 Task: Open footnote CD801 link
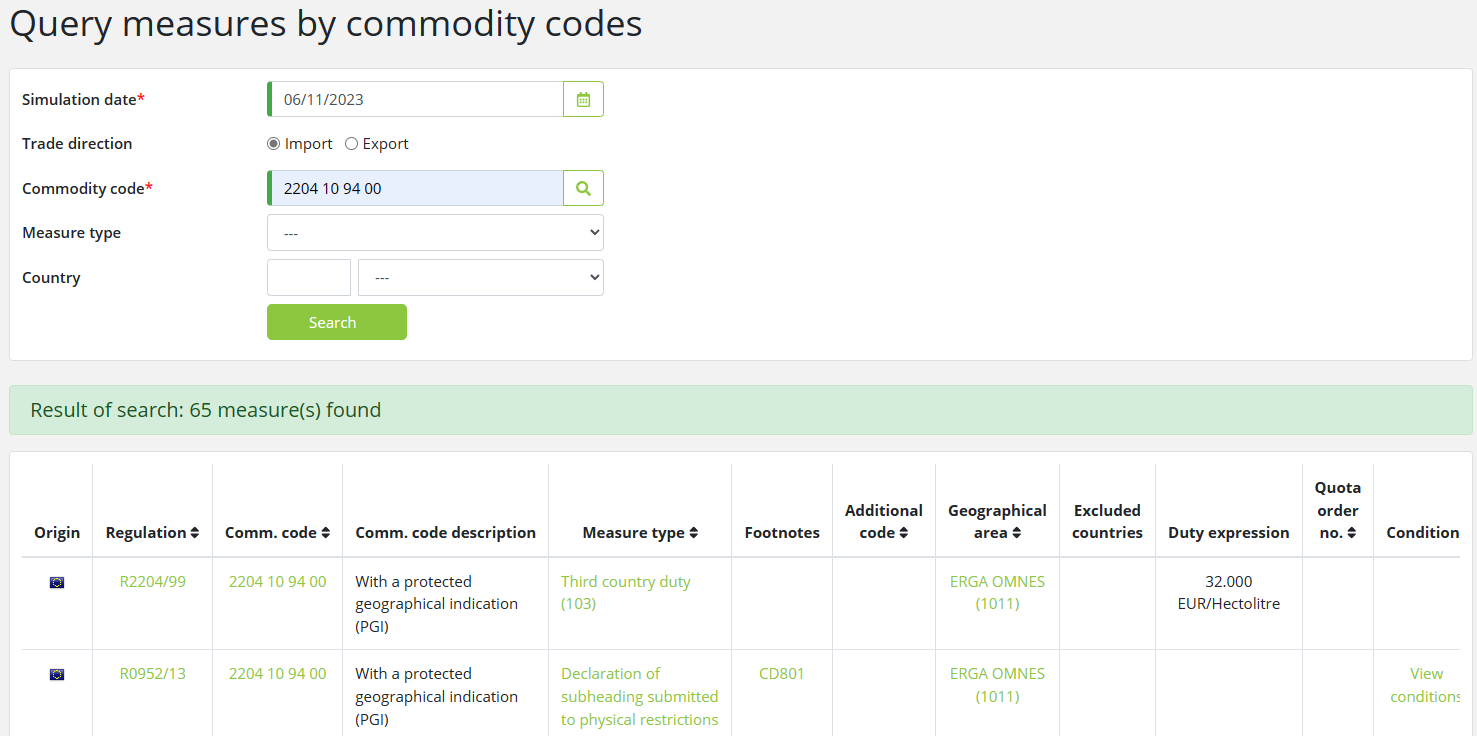(x=781, y=674)
